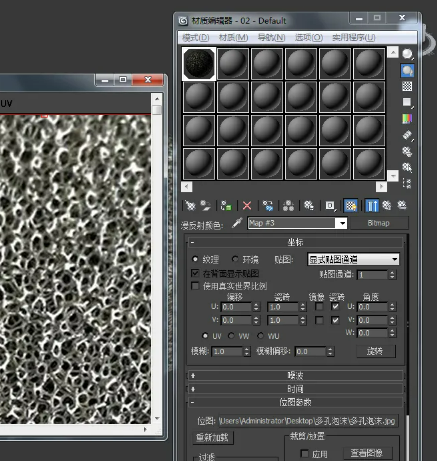Click the 模糊偏移 value field
Viewport: 437px width, 461px height.
(310, 351)
